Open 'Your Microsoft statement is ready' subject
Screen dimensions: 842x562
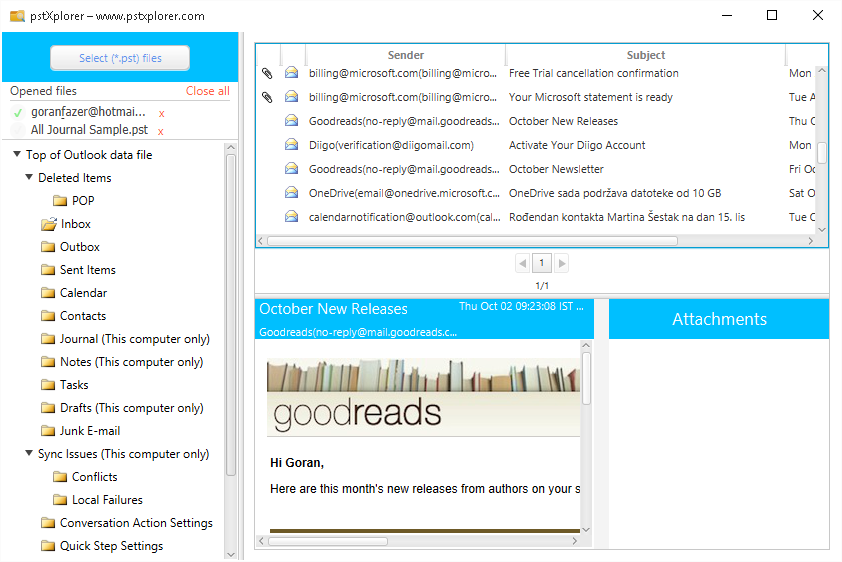(x=591, y=97)
